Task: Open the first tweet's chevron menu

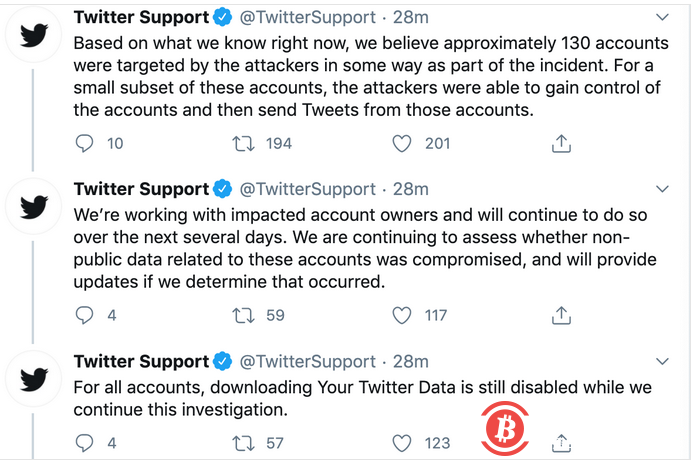Action: point(661,17)
